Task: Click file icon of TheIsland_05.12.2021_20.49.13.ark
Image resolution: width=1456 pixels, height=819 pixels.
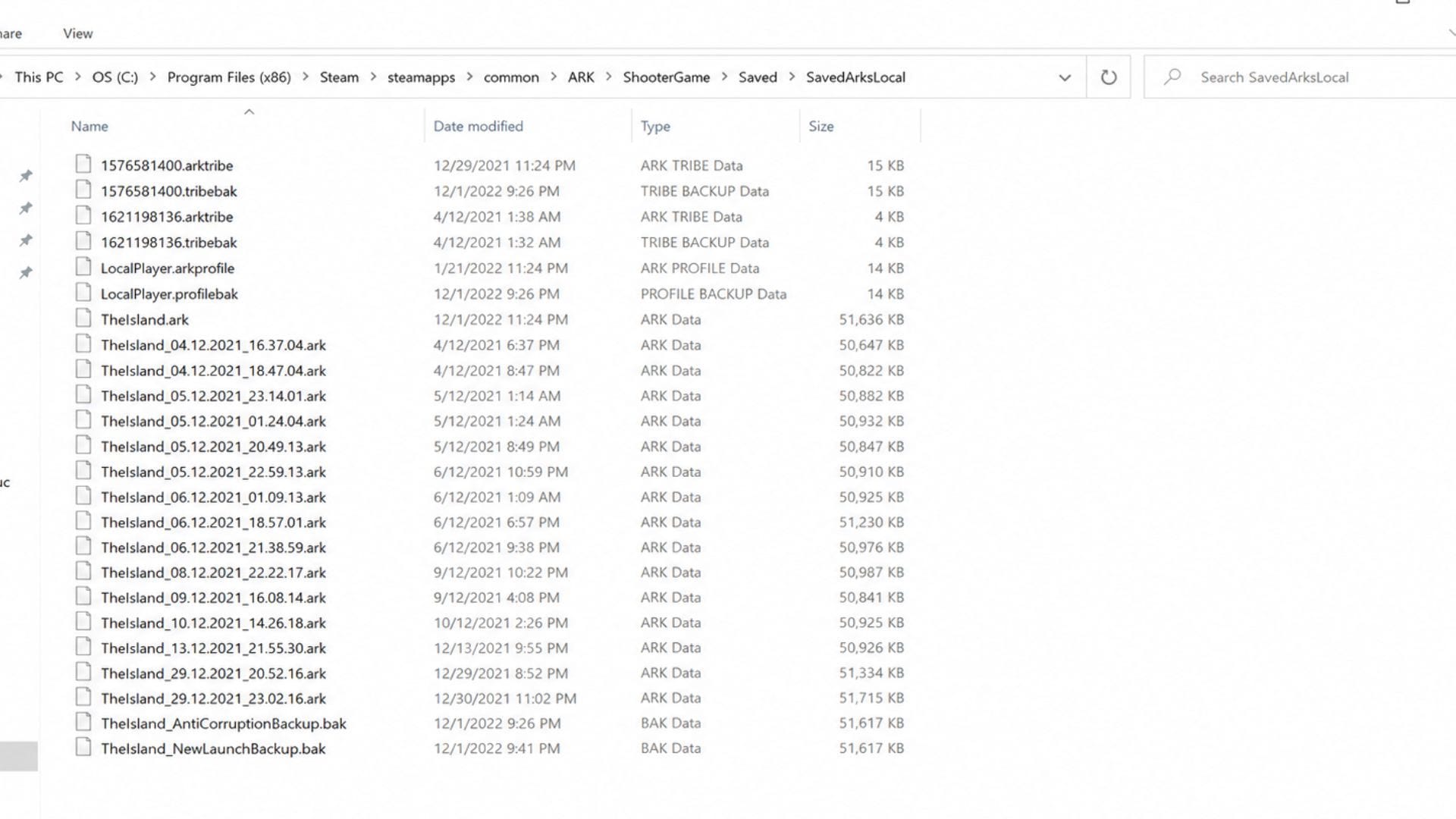Action: click(x=83, y=445)
